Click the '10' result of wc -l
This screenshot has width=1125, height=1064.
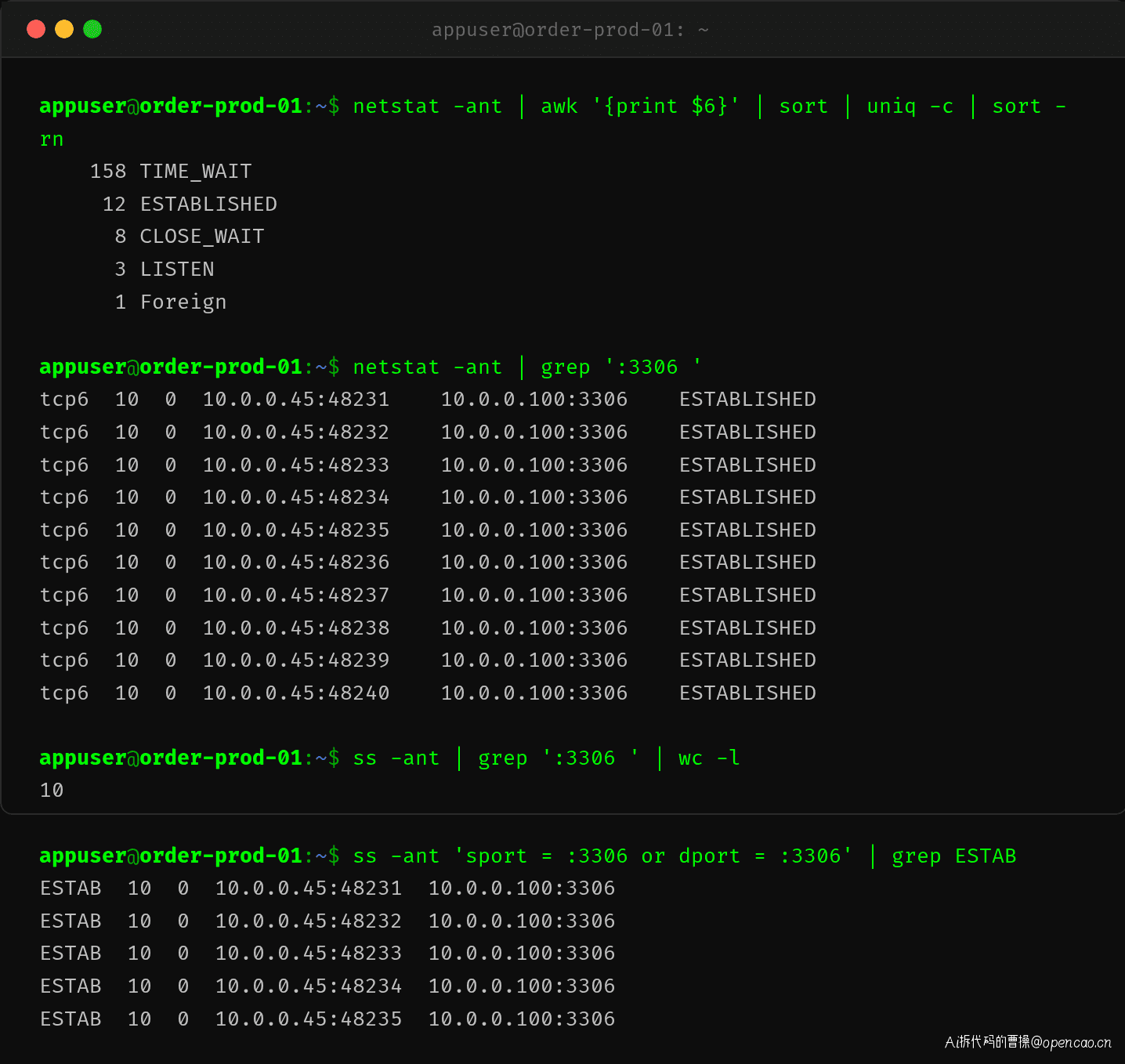(x=52, y=791)
